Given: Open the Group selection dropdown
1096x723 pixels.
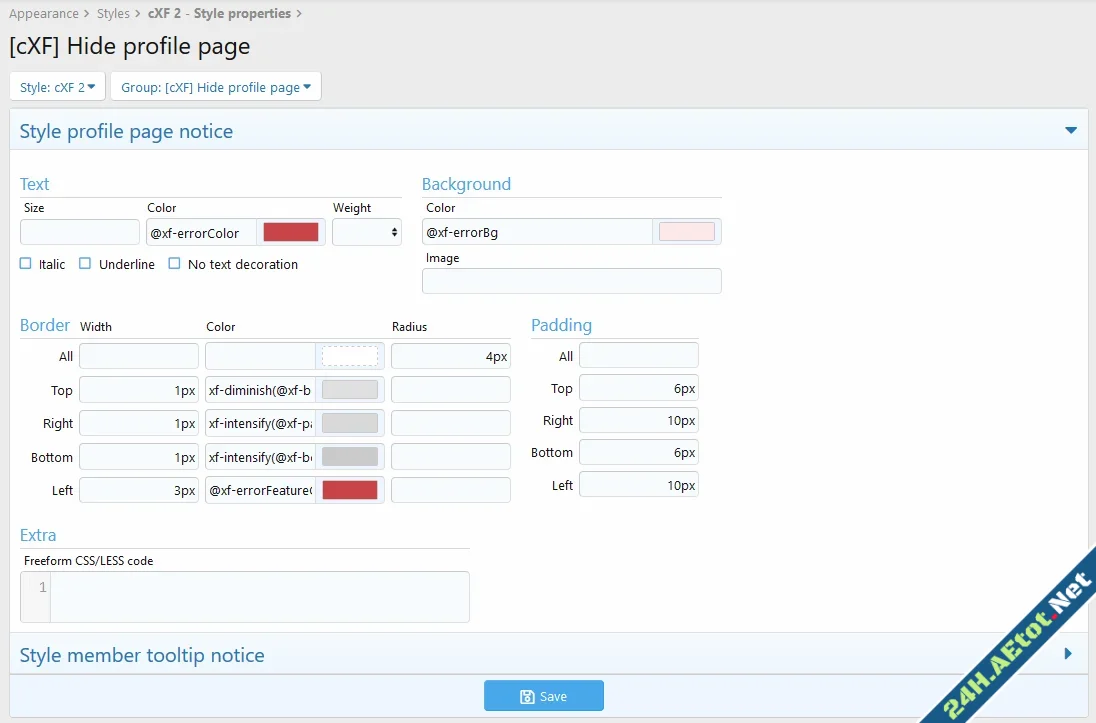Looking at the screenshot, I should (x=215, y=86).
